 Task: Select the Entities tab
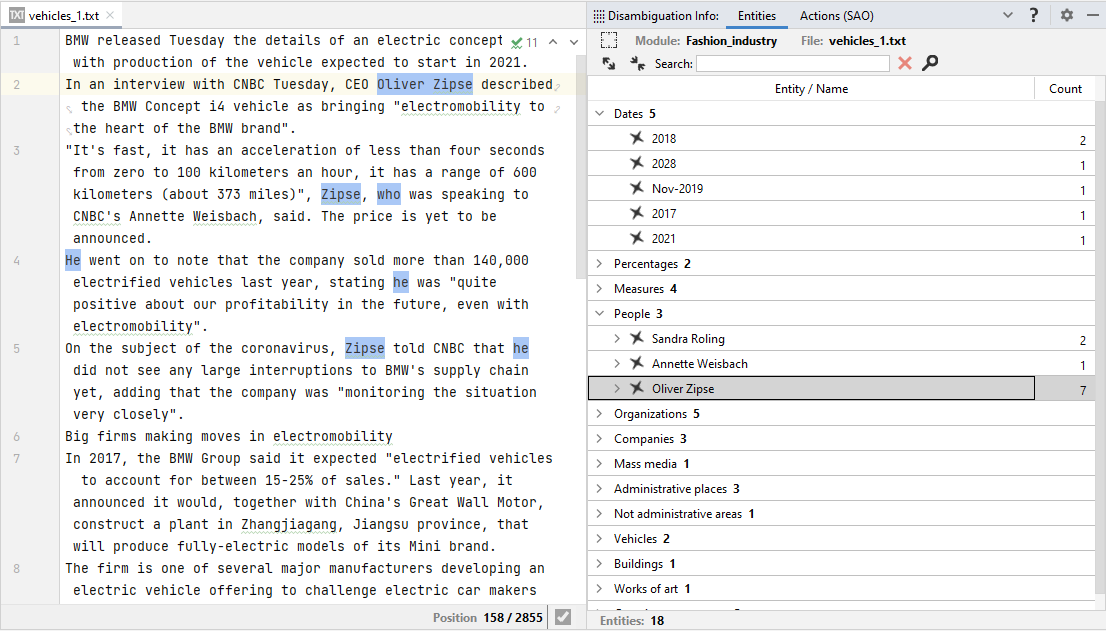[757, 15]
